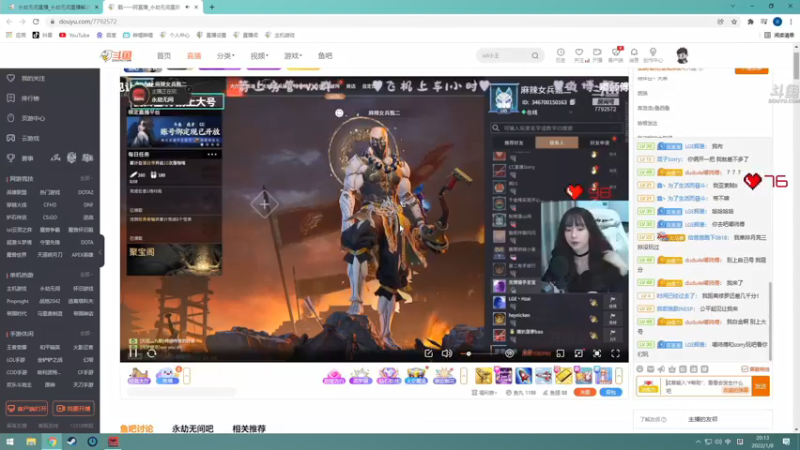The image size is (800, 450).
Task: Open 我的关注 in the sidebar
Action: pyautogui.click(x=26, y=79)
